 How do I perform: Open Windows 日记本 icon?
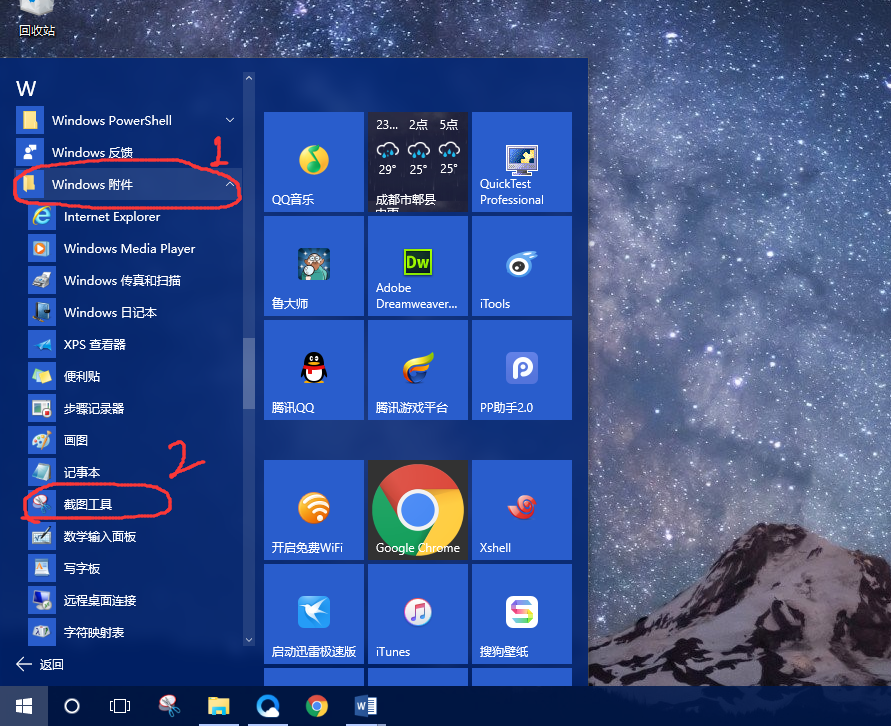coord(42,312)
